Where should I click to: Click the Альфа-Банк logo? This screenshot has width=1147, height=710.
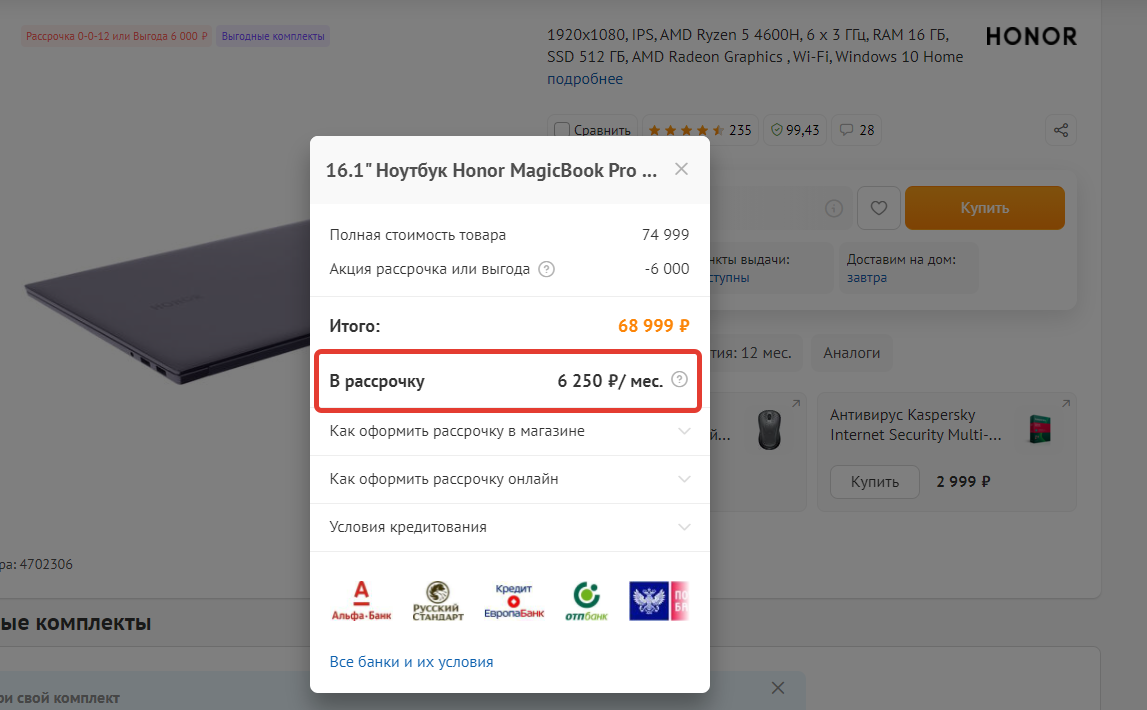(x=361, y=601)
